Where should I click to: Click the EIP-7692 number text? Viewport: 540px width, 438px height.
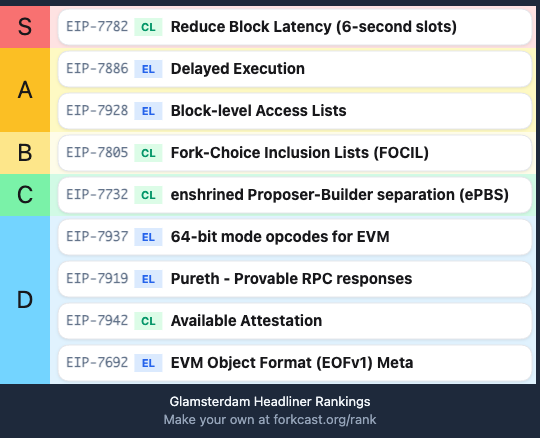97,363
